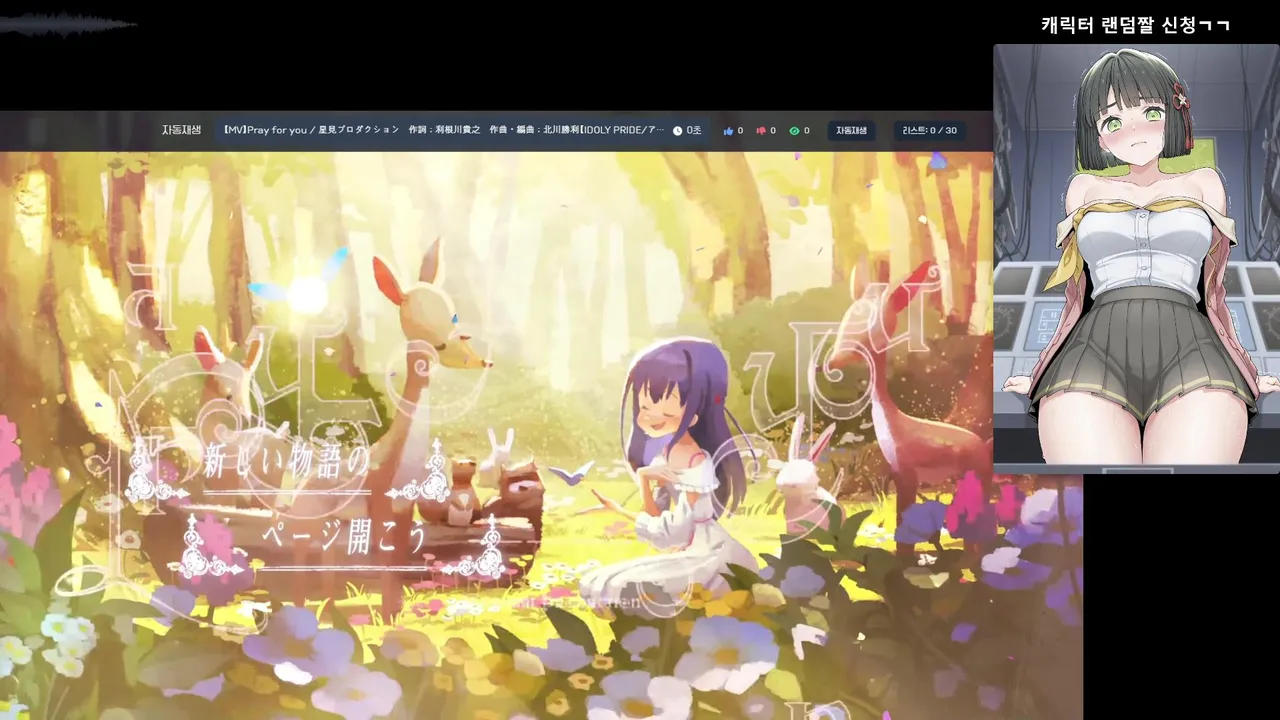Click the red thumbs-down dislike icon
The height and width of the screenshot is (720, 1280).
pyautogui.click(x=761, y=131)
